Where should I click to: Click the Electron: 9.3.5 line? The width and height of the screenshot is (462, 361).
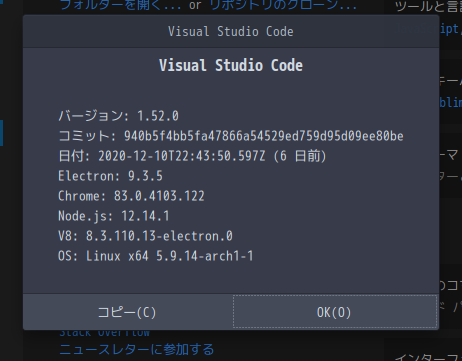110,176
